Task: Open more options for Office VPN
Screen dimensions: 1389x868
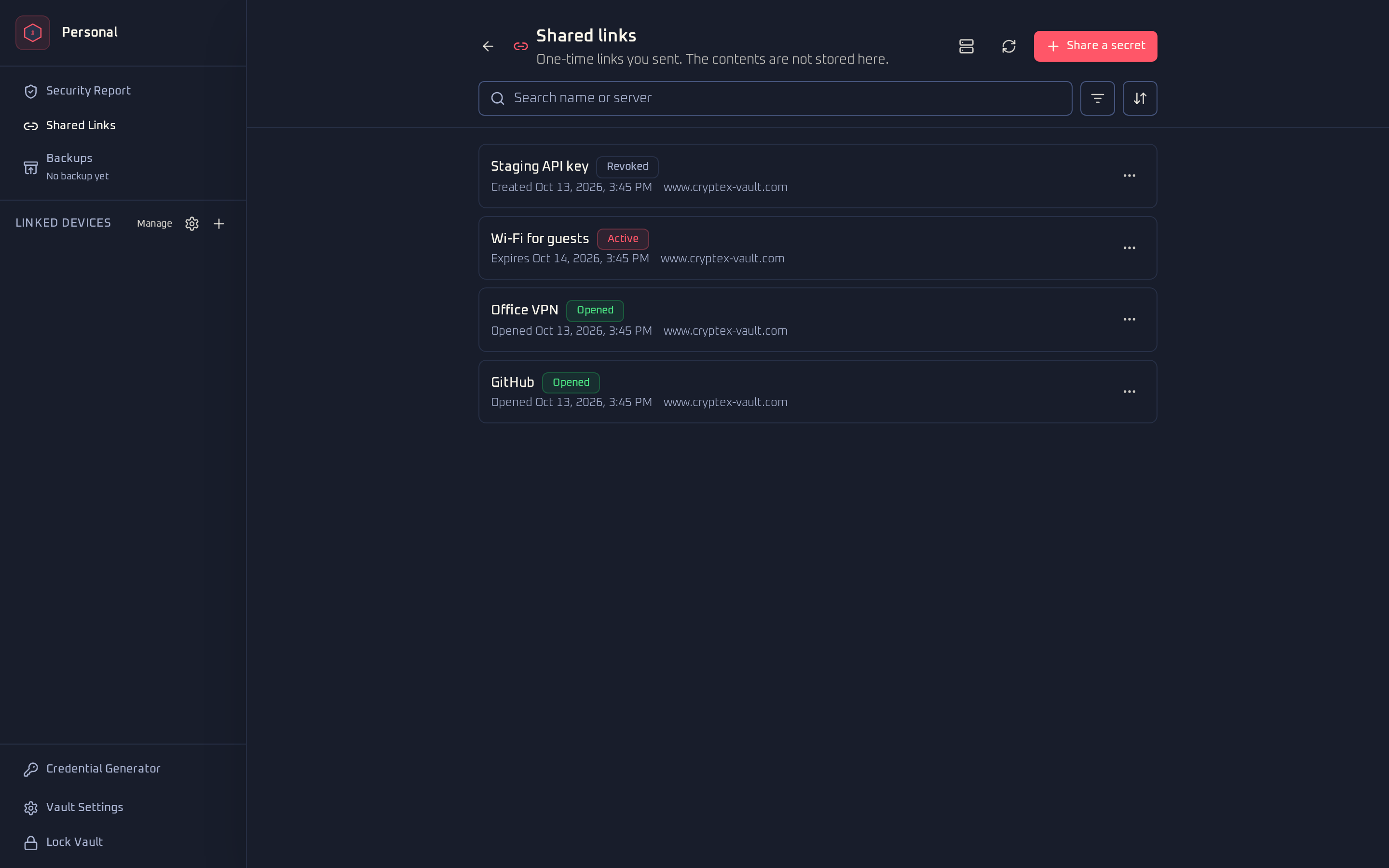Action: click(x=1129, y=319)
